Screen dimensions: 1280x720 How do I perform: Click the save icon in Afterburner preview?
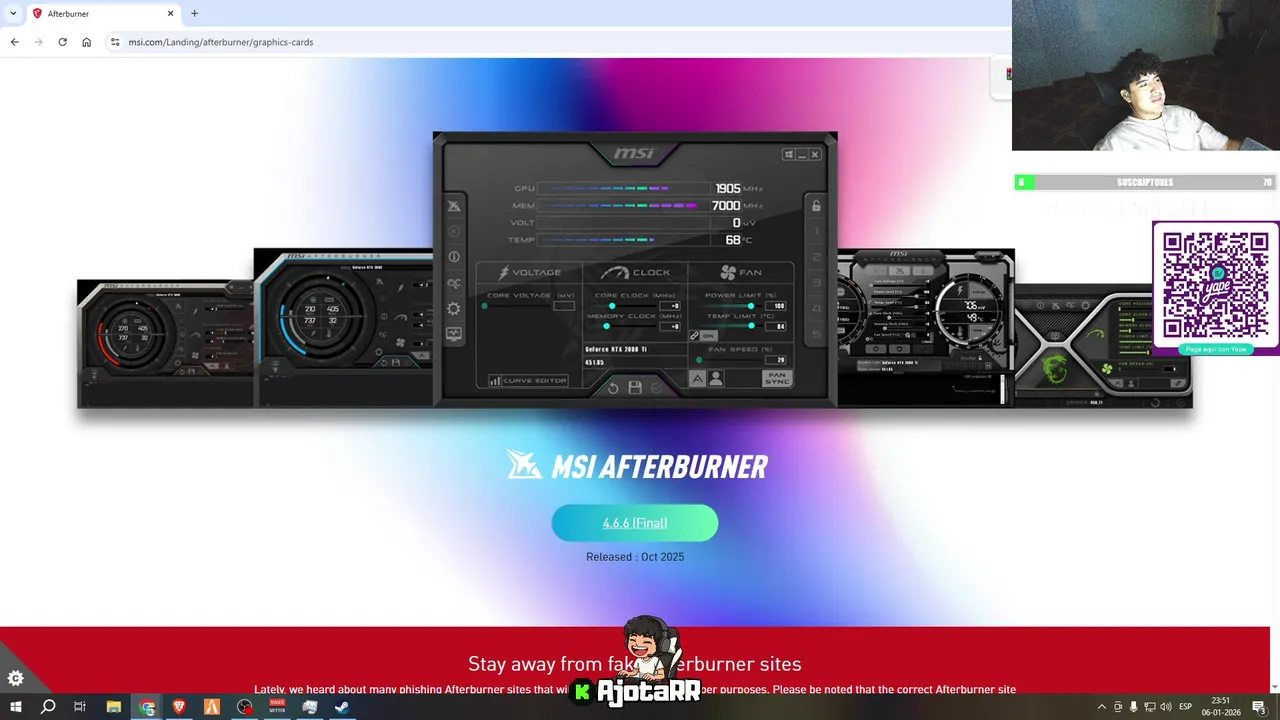point(635,388)
